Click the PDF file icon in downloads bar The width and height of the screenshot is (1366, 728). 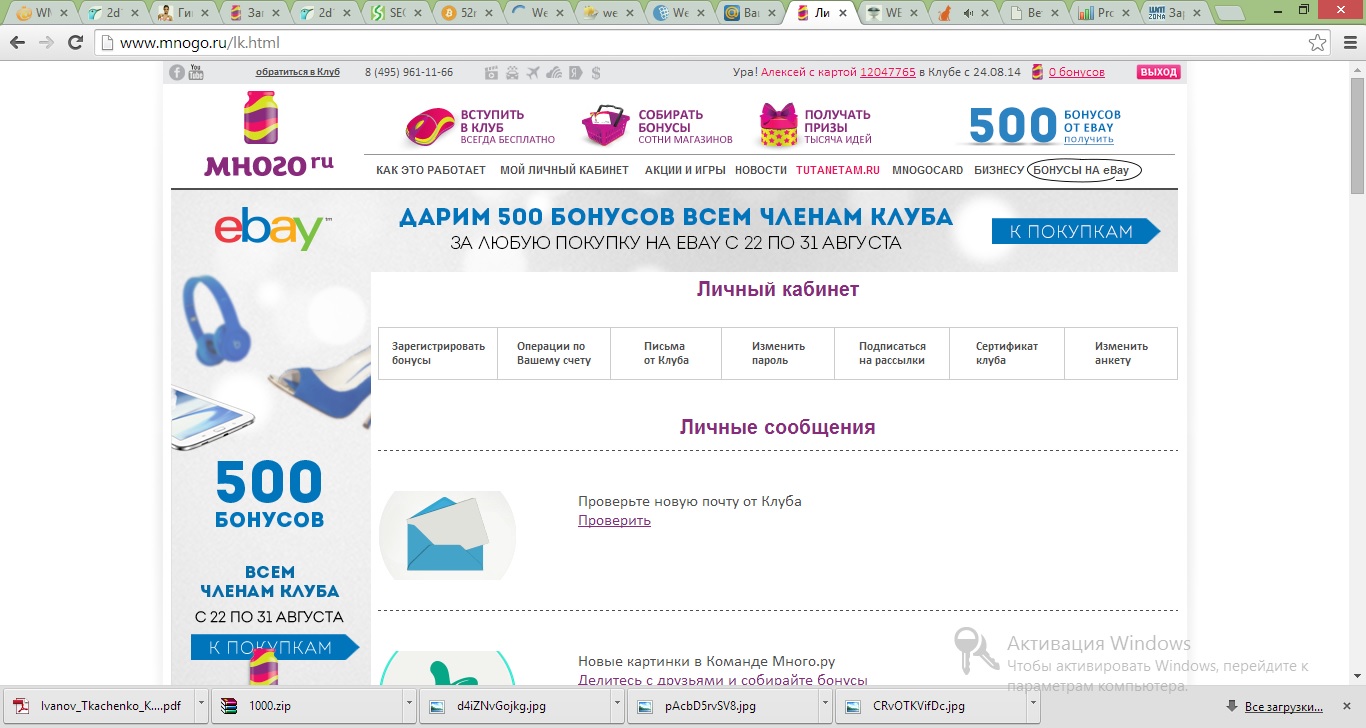click(22, 705)
